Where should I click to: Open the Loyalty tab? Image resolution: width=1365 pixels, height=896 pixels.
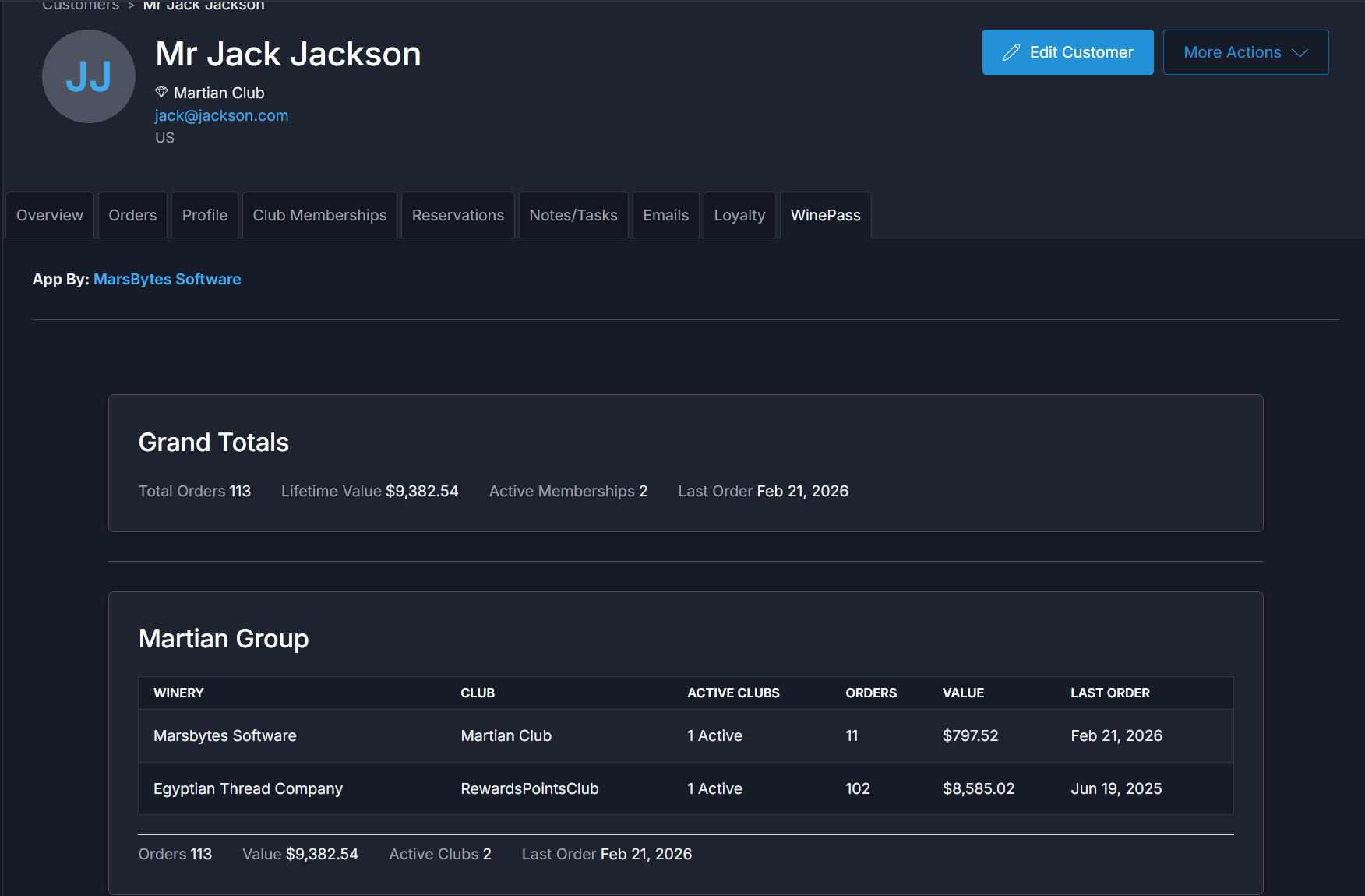tap(739, 215)
